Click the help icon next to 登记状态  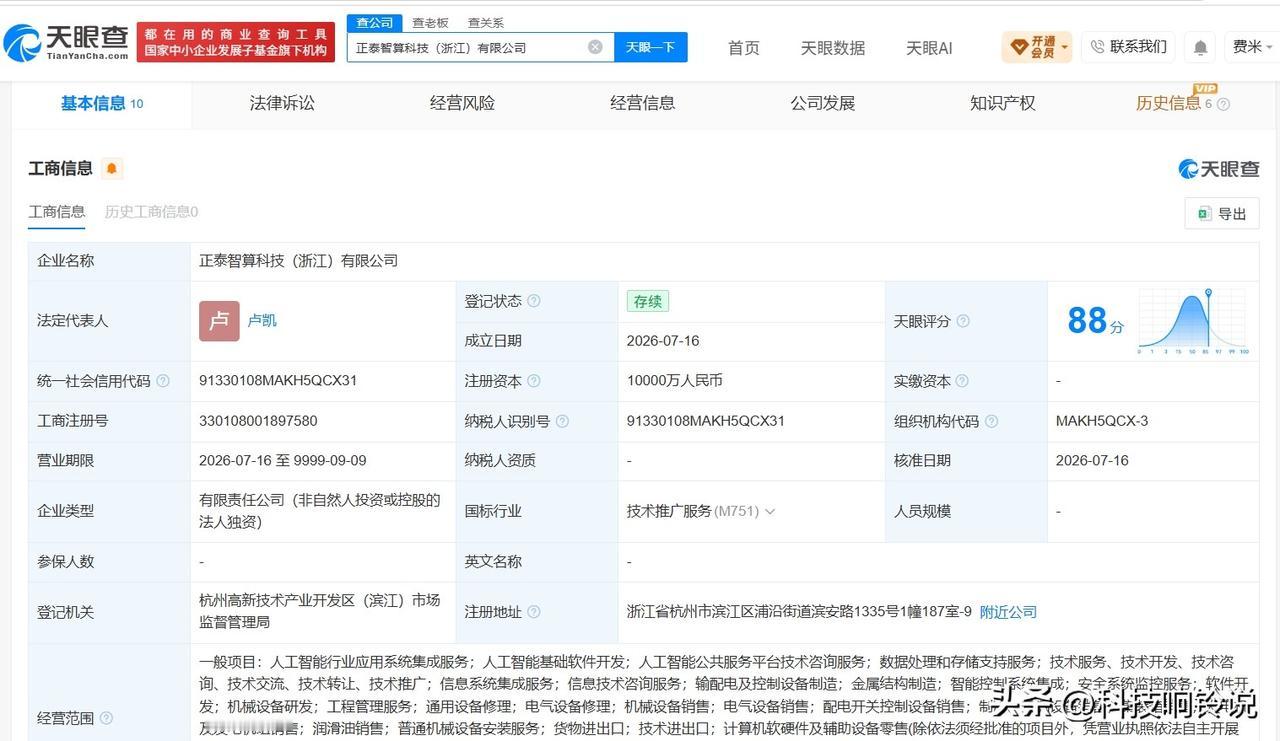point(534,301)
